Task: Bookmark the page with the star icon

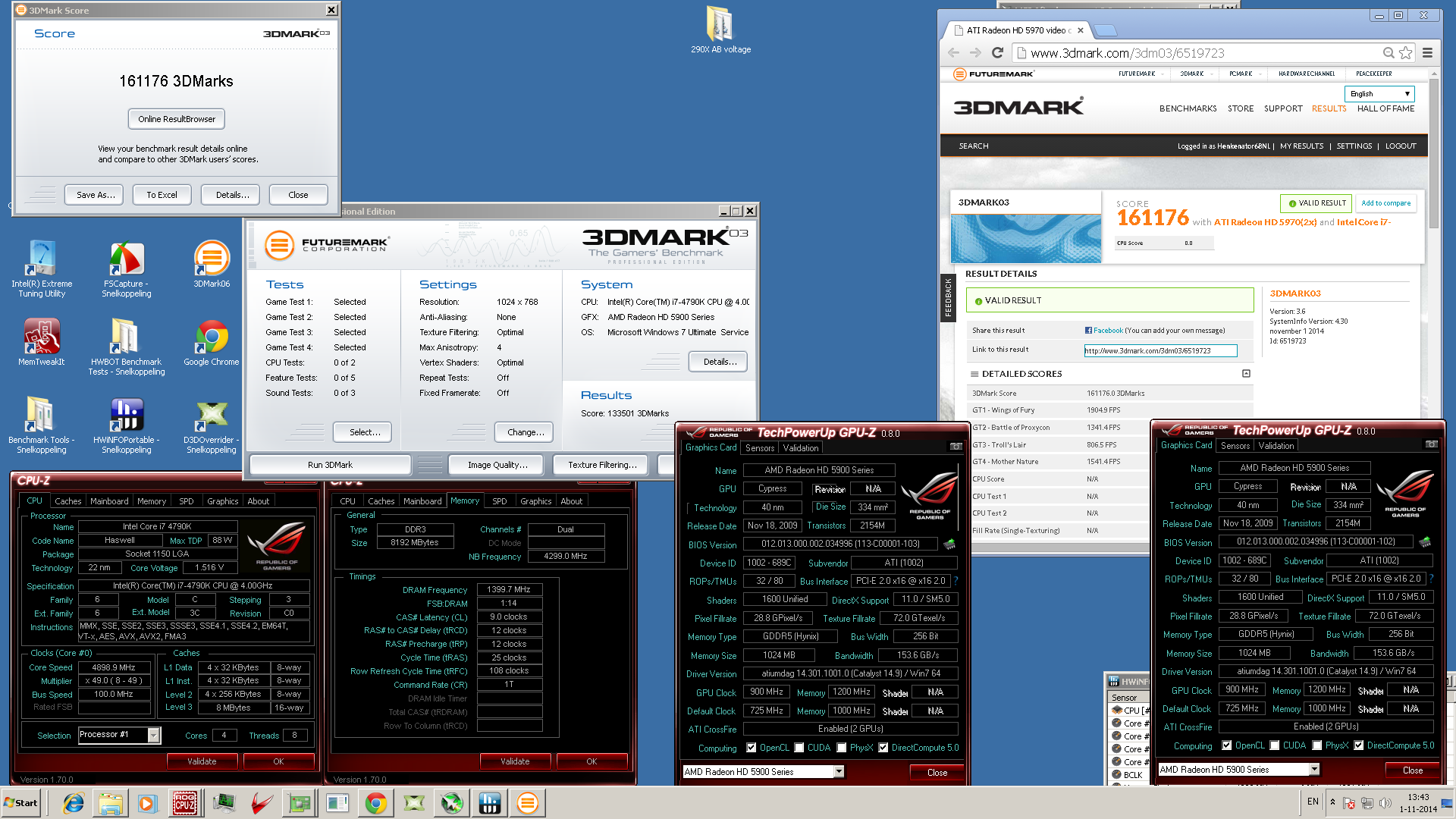Action: coord(1407,53)
